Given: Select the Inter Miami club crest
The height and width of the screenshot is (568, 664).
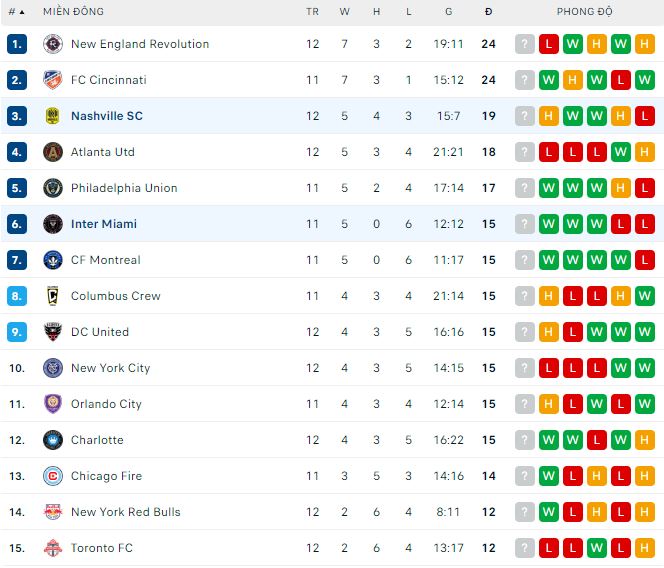Looking at the screenshot, I should coord(53,224).
